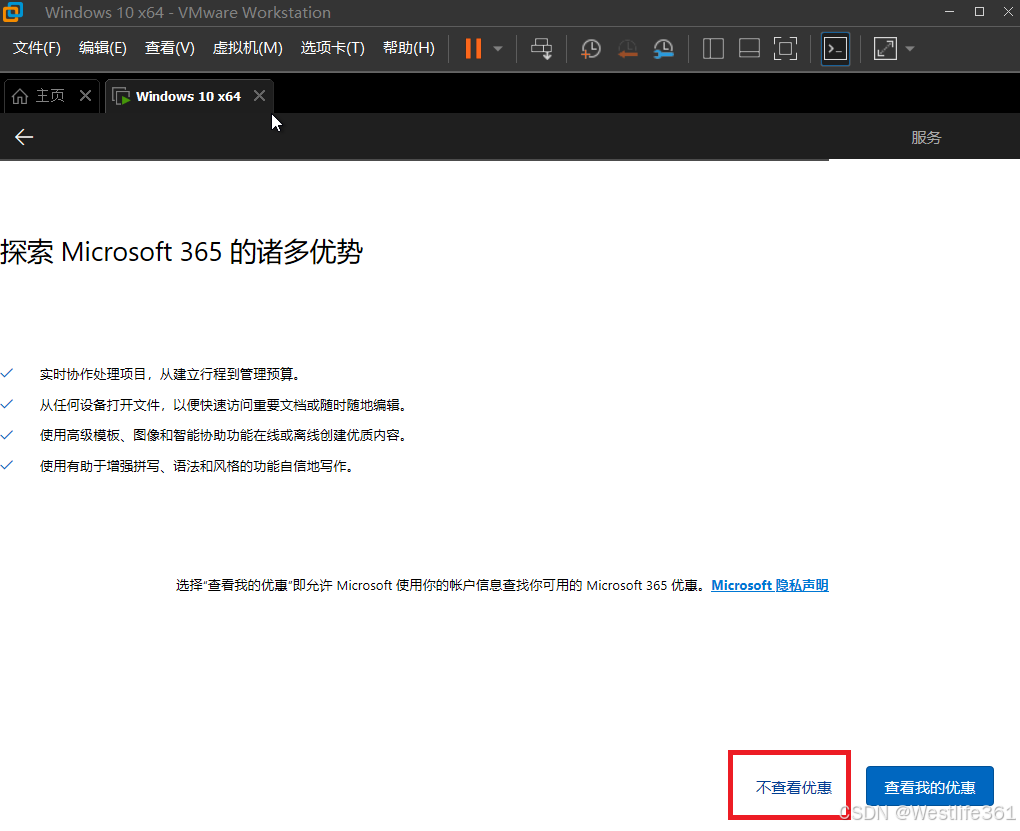Open the Snapshot Manager
The width and height of the screenshot is (1020, 831).
(x=663, y=48)
